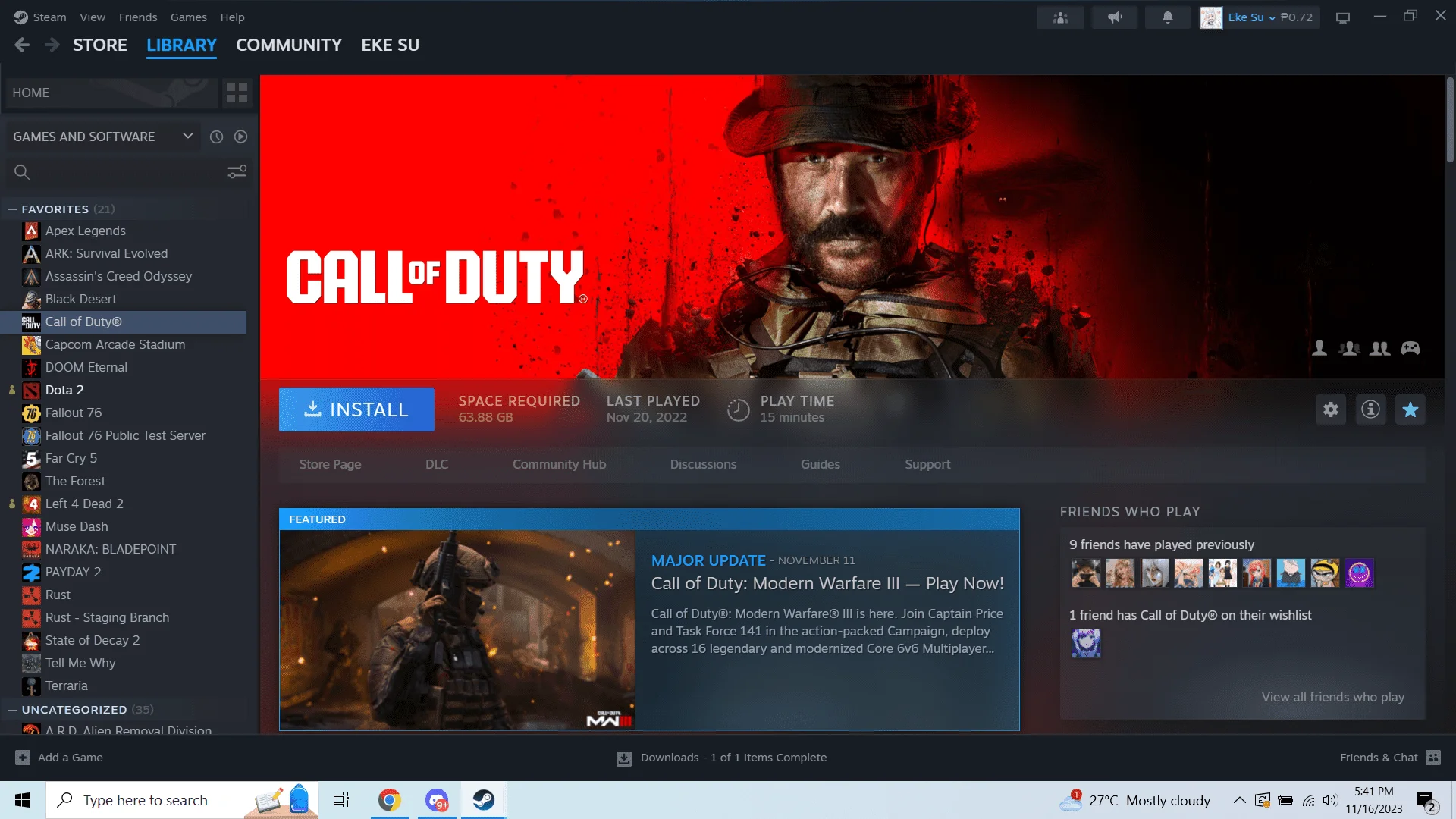
Task: Open the Windows Start menu
Action: [23, 800]
